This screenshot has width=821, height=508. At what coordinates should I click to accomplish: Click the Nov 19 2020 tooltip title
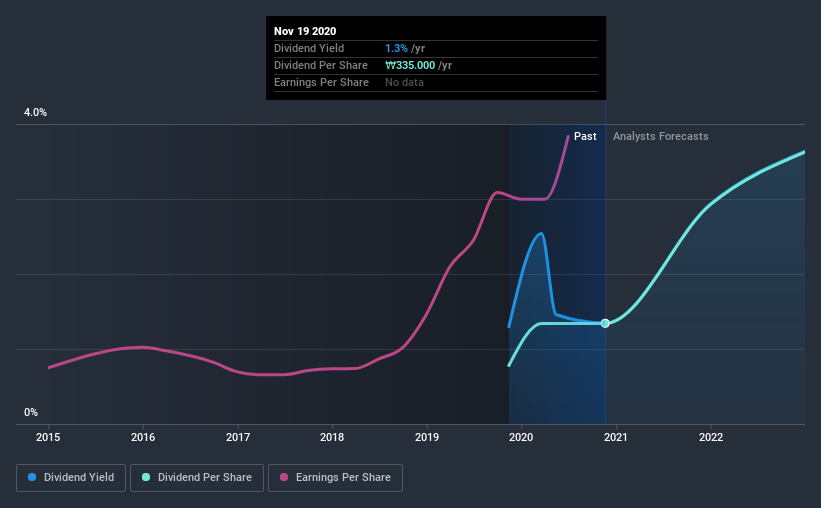point(305,31)
